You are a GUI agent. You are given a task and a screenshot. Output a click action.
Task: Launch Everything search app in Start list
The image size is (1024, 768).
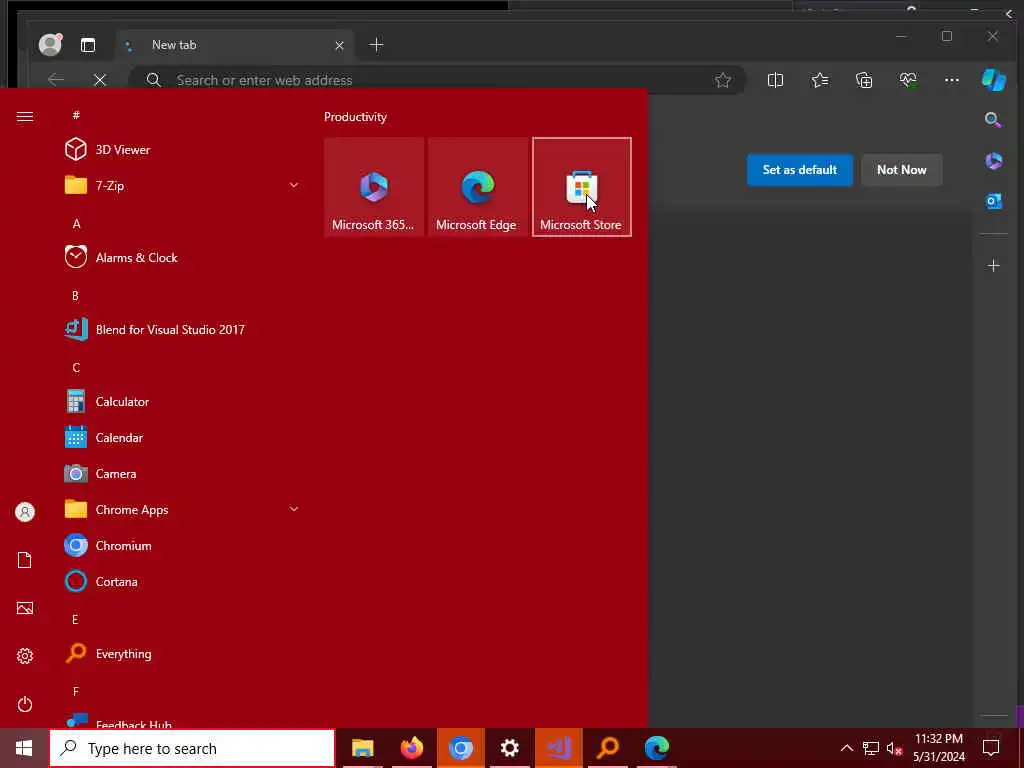click(183, 654)
